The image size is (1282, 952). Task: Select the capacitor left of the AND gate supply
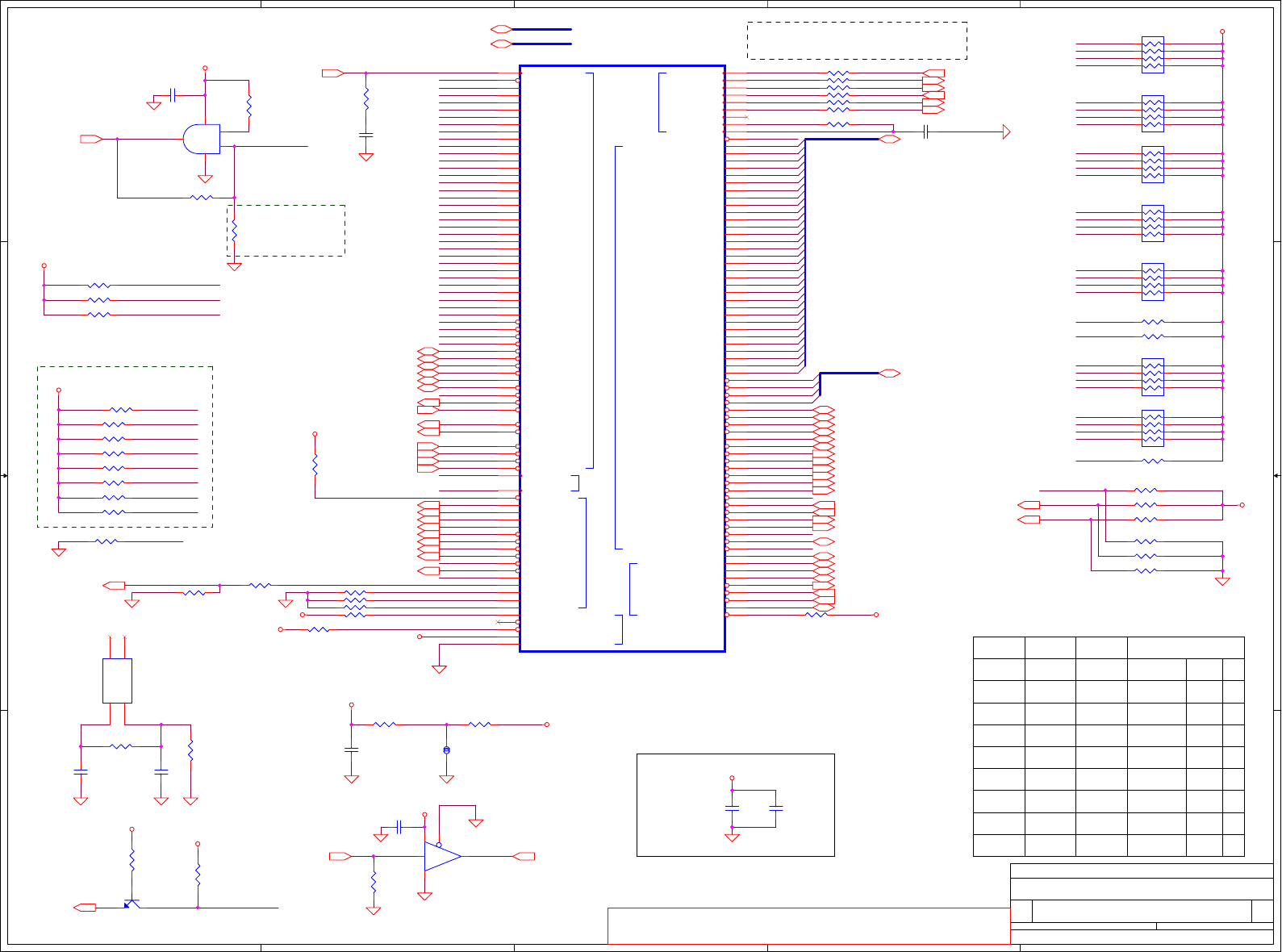[173, 95]
